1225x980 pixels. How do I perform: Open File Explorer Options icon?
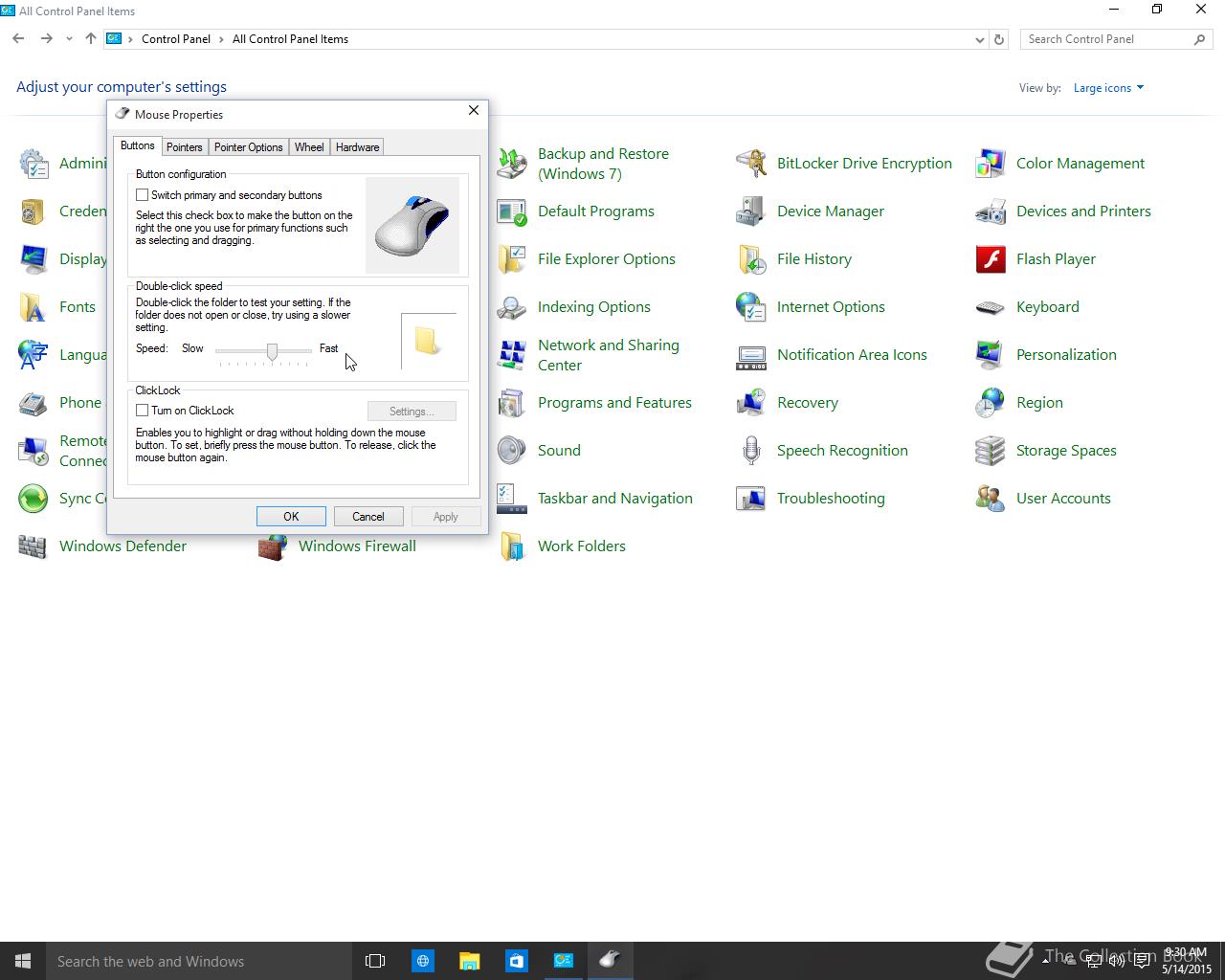coord(512,259)
